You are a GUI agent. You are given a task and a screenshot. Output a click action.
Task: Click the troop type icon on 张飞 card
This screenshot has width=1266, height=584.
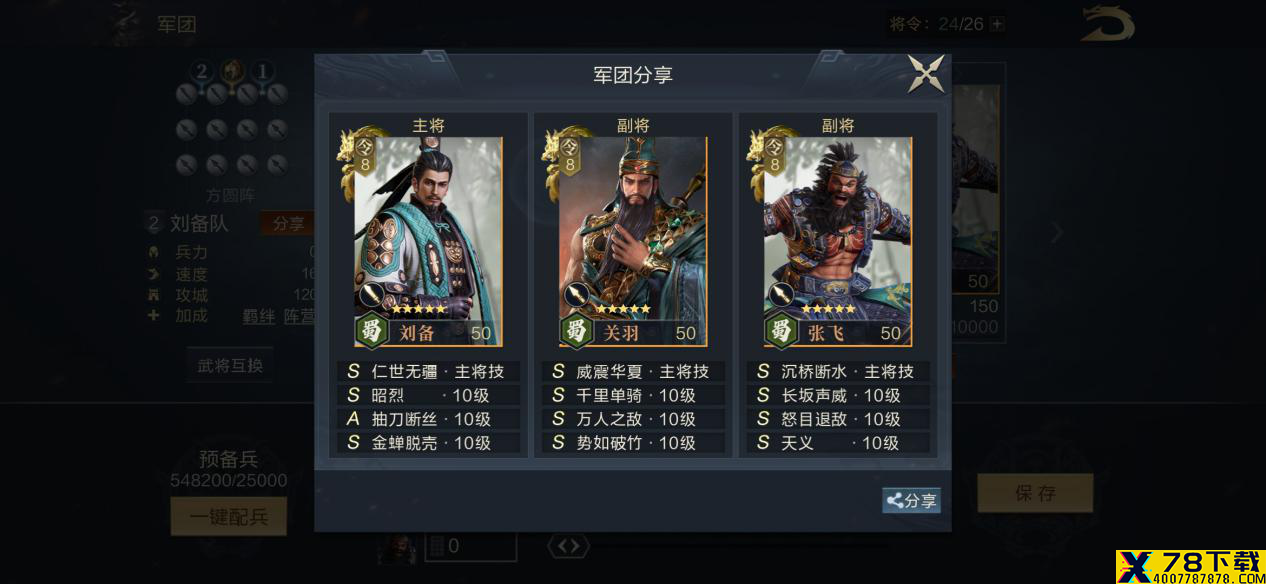click(x=780, y=295)
